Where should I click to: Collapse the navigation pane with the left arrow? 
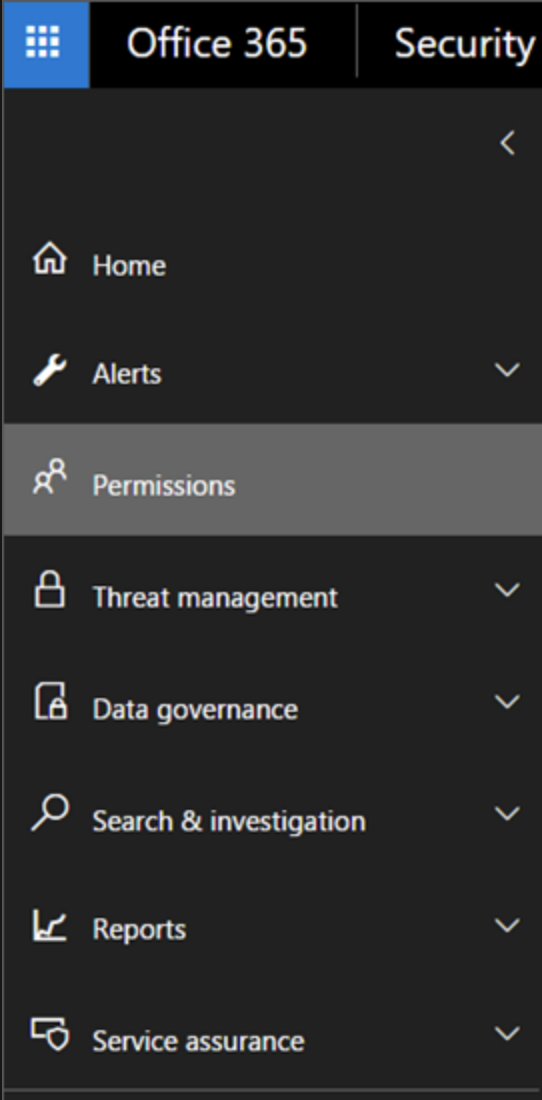click(x=508, y=143)
